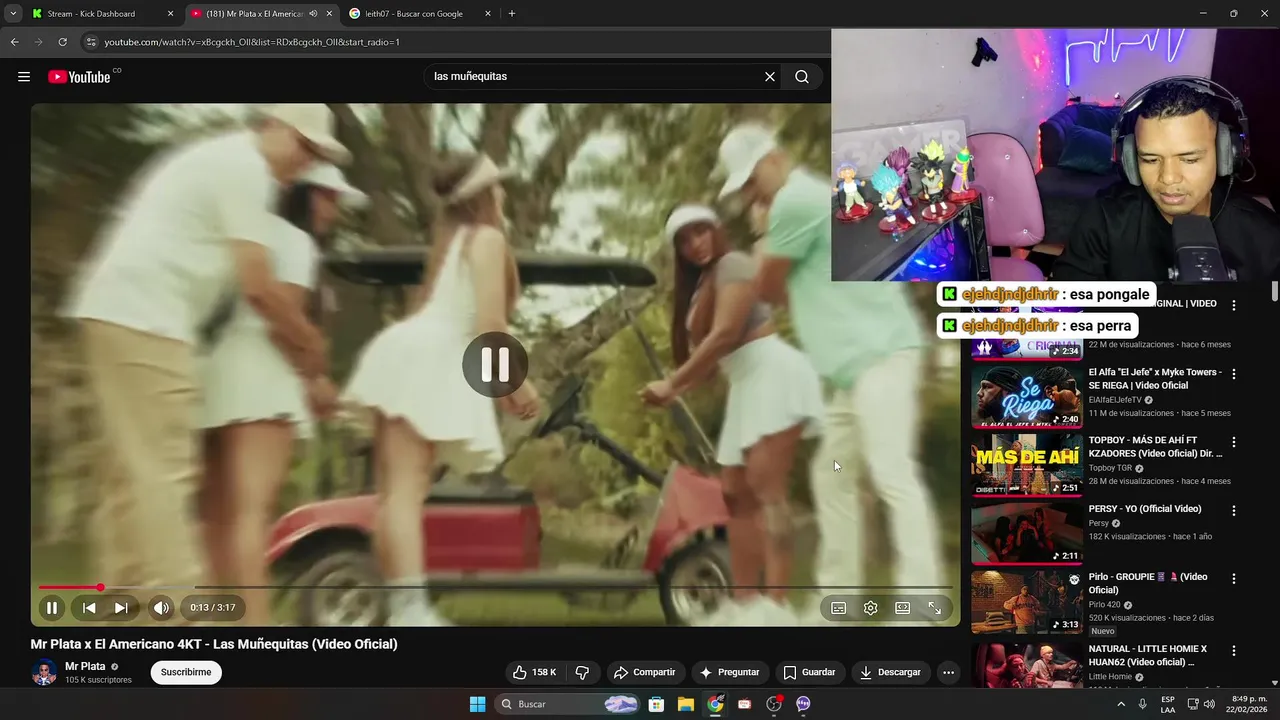The width and height of the screenshot is (1280, 720).
Task: Share the video via Compartir
Action: 644,672
